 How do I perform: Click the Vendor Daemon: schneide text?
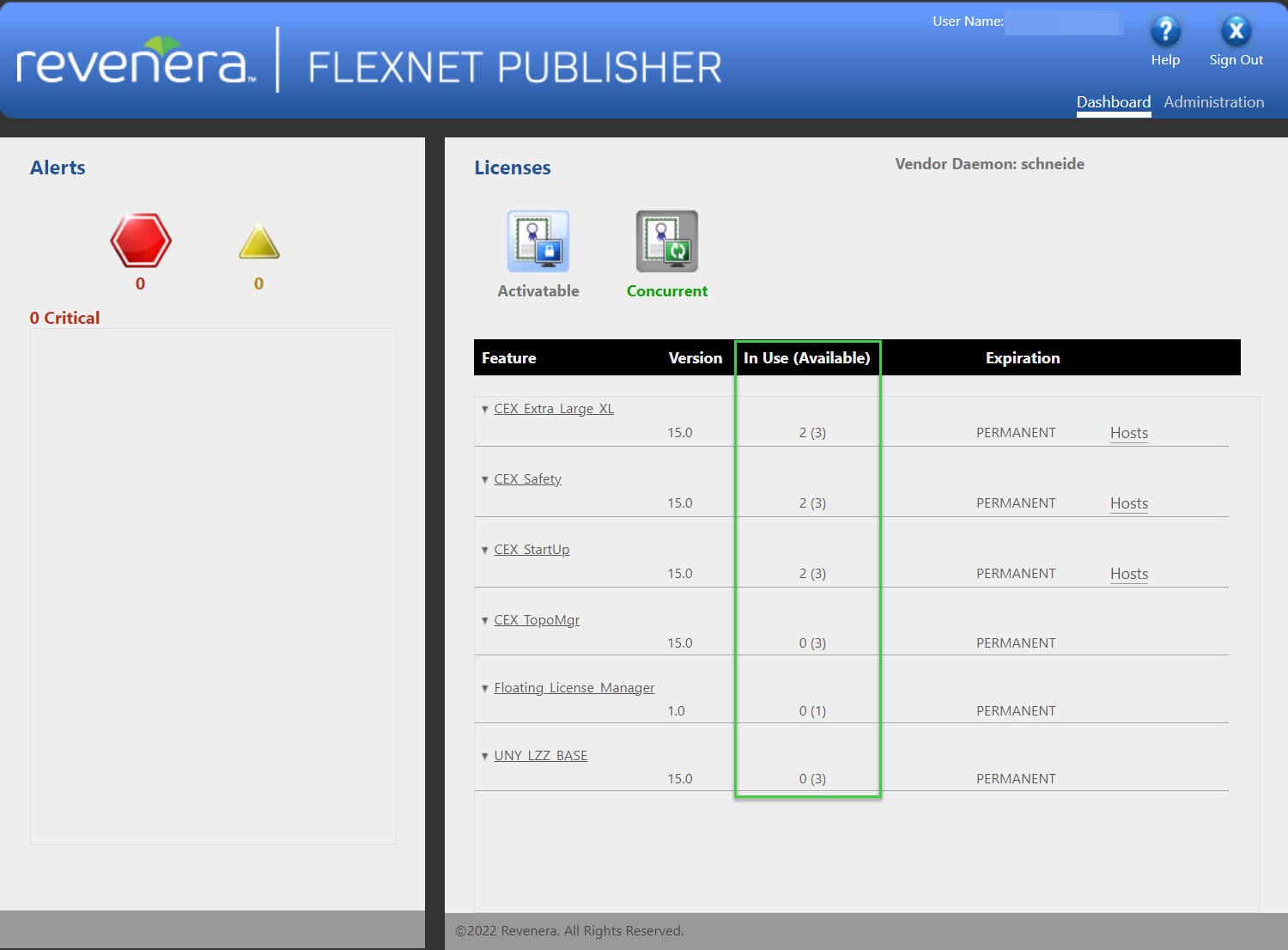click(x=989, y=164)
